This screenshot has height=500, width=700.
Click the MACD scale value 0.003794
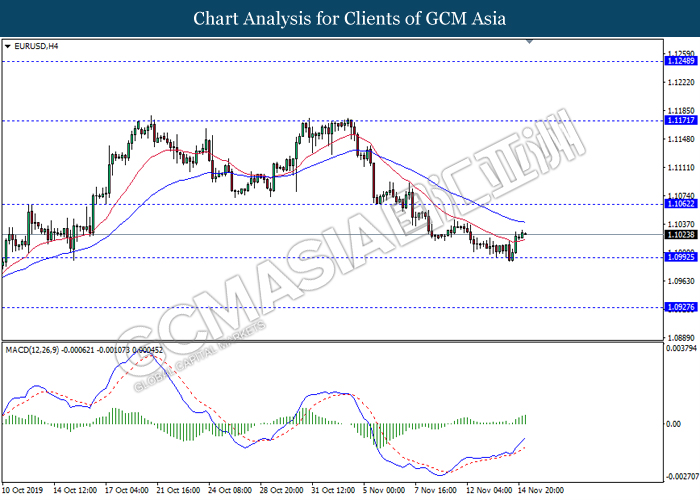point(682,348)
